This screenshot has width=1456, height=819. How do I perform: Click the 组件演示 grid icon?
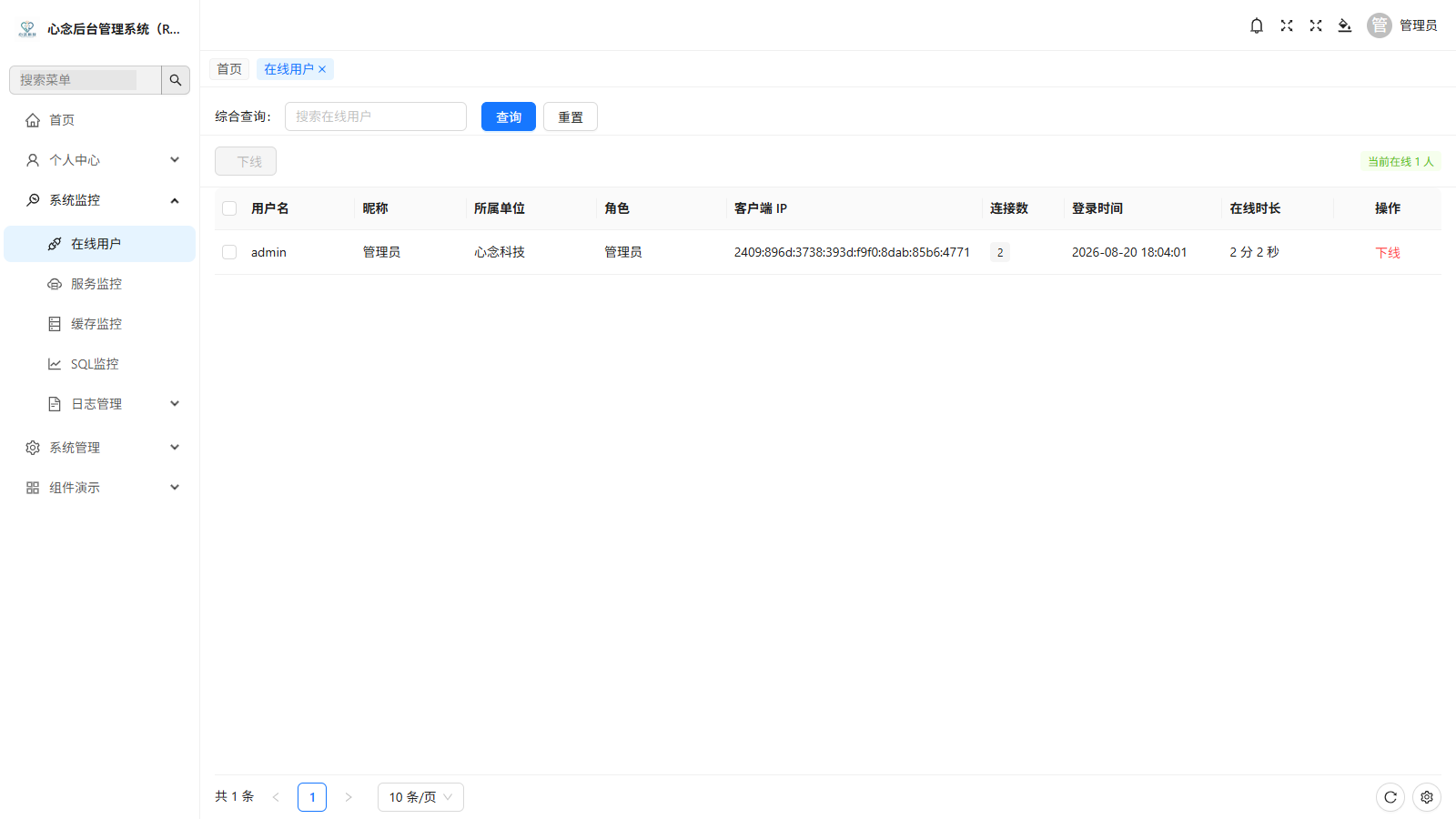coord(33,488)
